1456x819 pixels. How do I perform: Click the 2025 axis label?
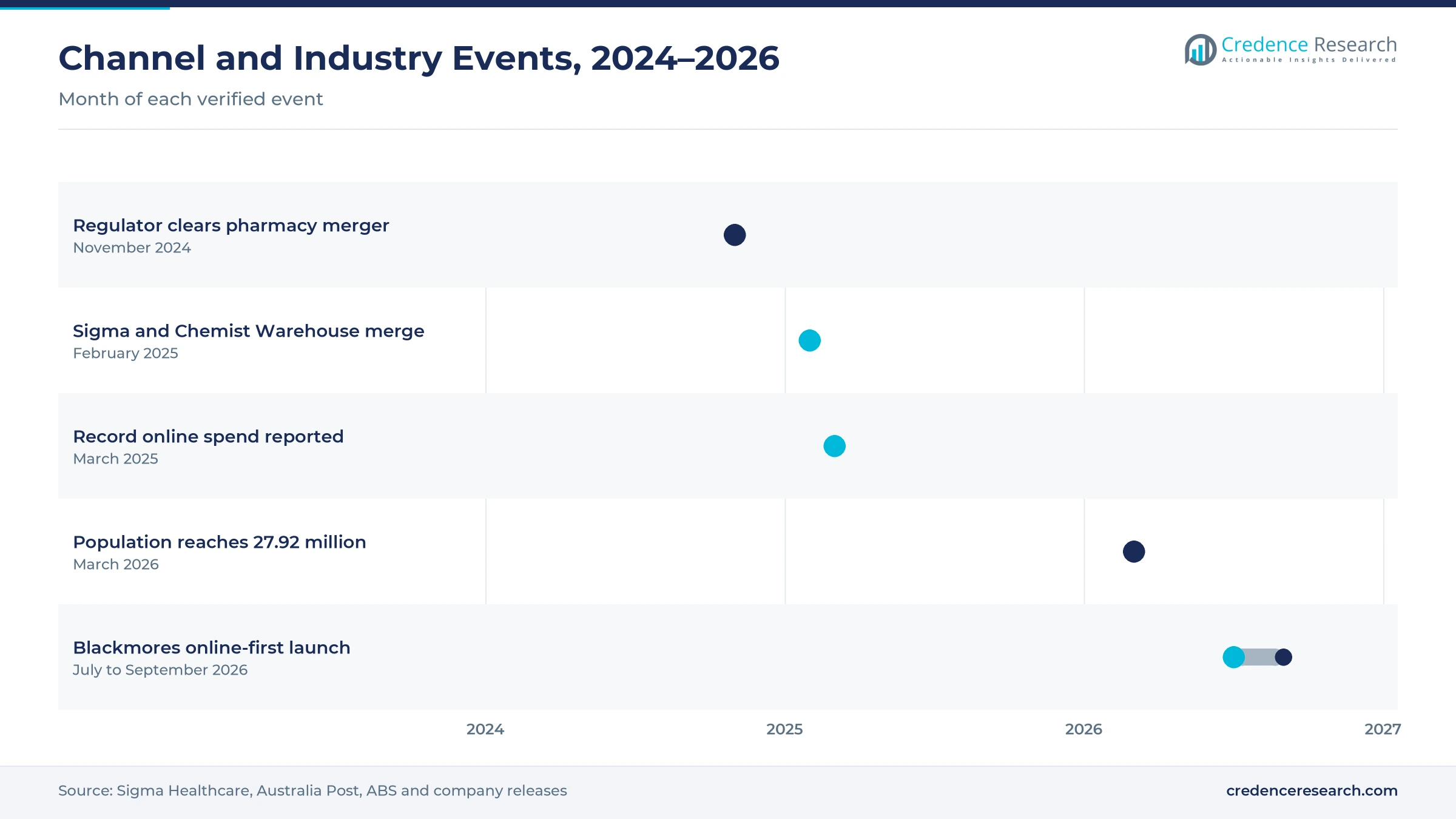[784, 729]
